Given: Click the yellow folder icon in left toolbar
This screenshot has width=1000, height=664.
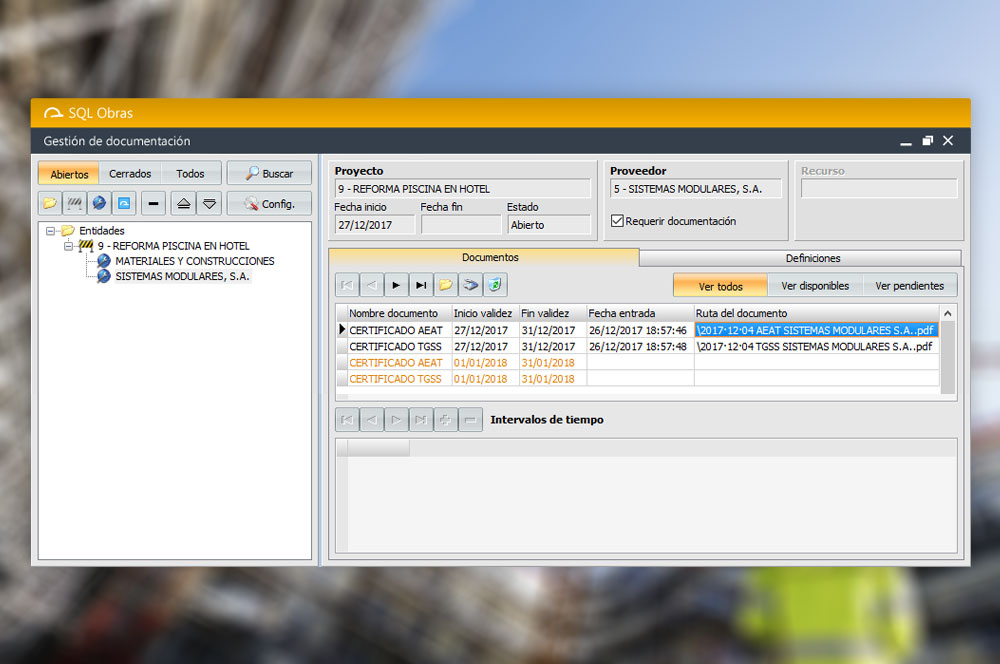Looking at the screenshot, I should (x=50, y=204).
